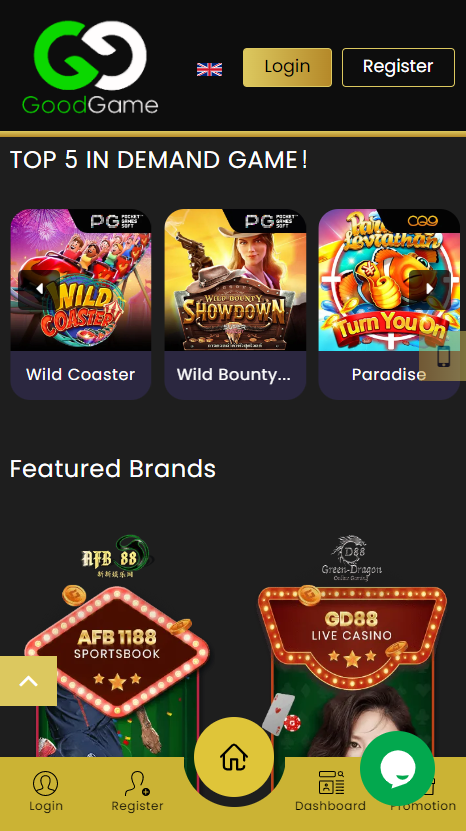Open the UK flag language selector
466x831 pixels.
pyautogui.click(x=209, y=69)
